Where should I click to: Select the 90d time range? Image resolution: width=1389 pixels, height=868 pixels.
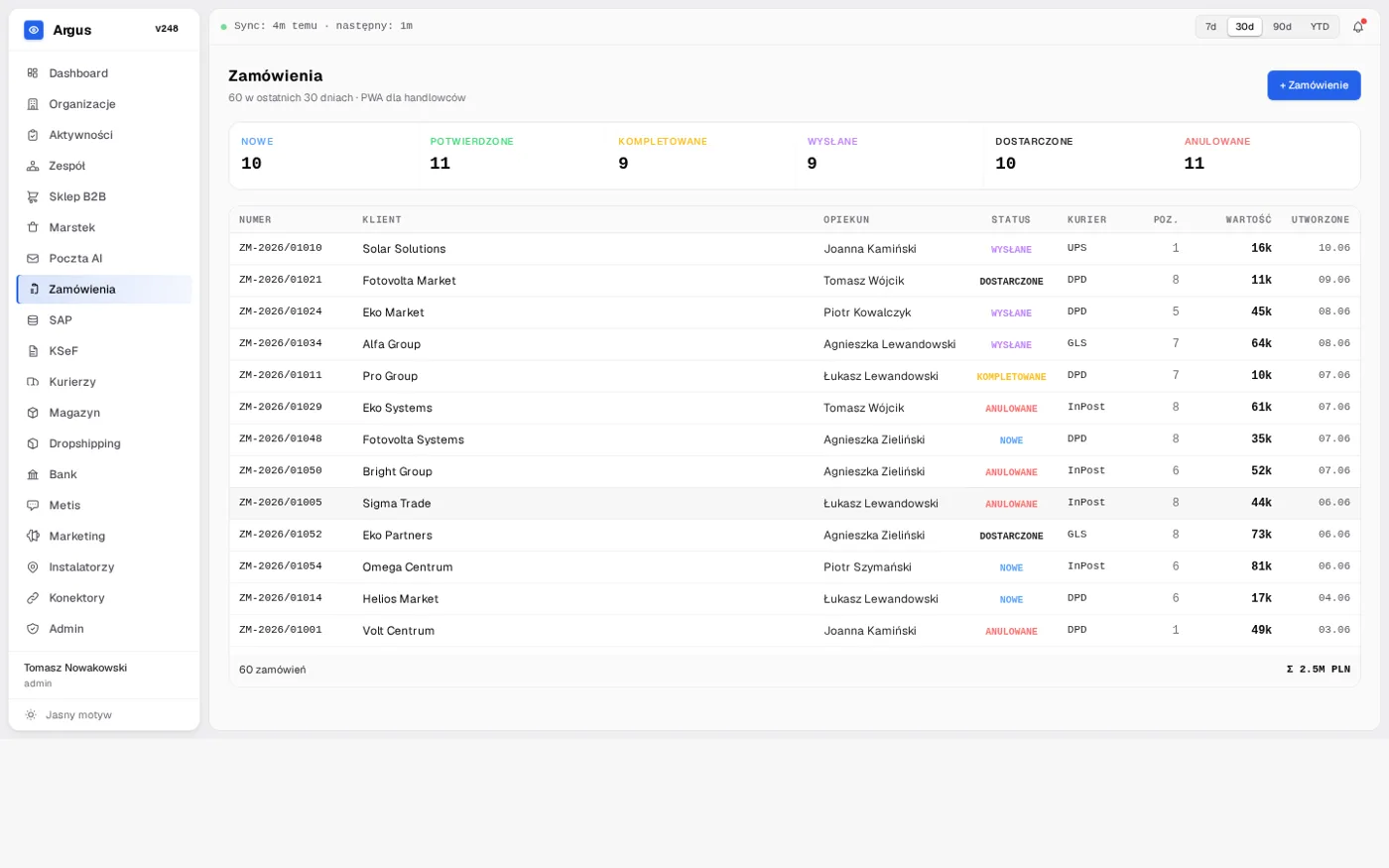click(x=1282, y=27)
